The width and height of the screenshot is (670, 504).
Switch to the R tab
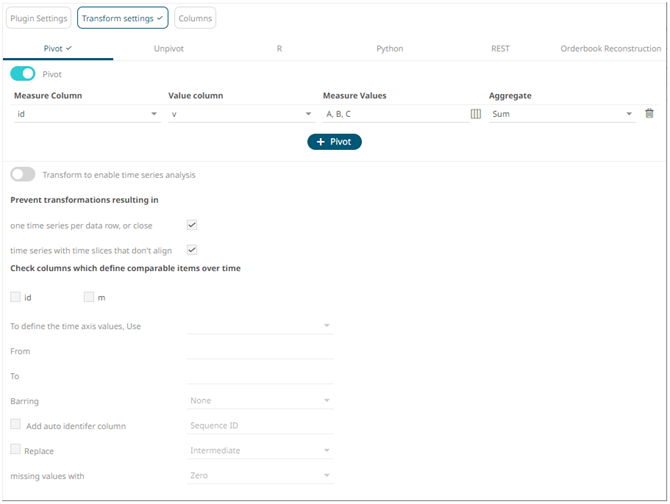(279, 49)
